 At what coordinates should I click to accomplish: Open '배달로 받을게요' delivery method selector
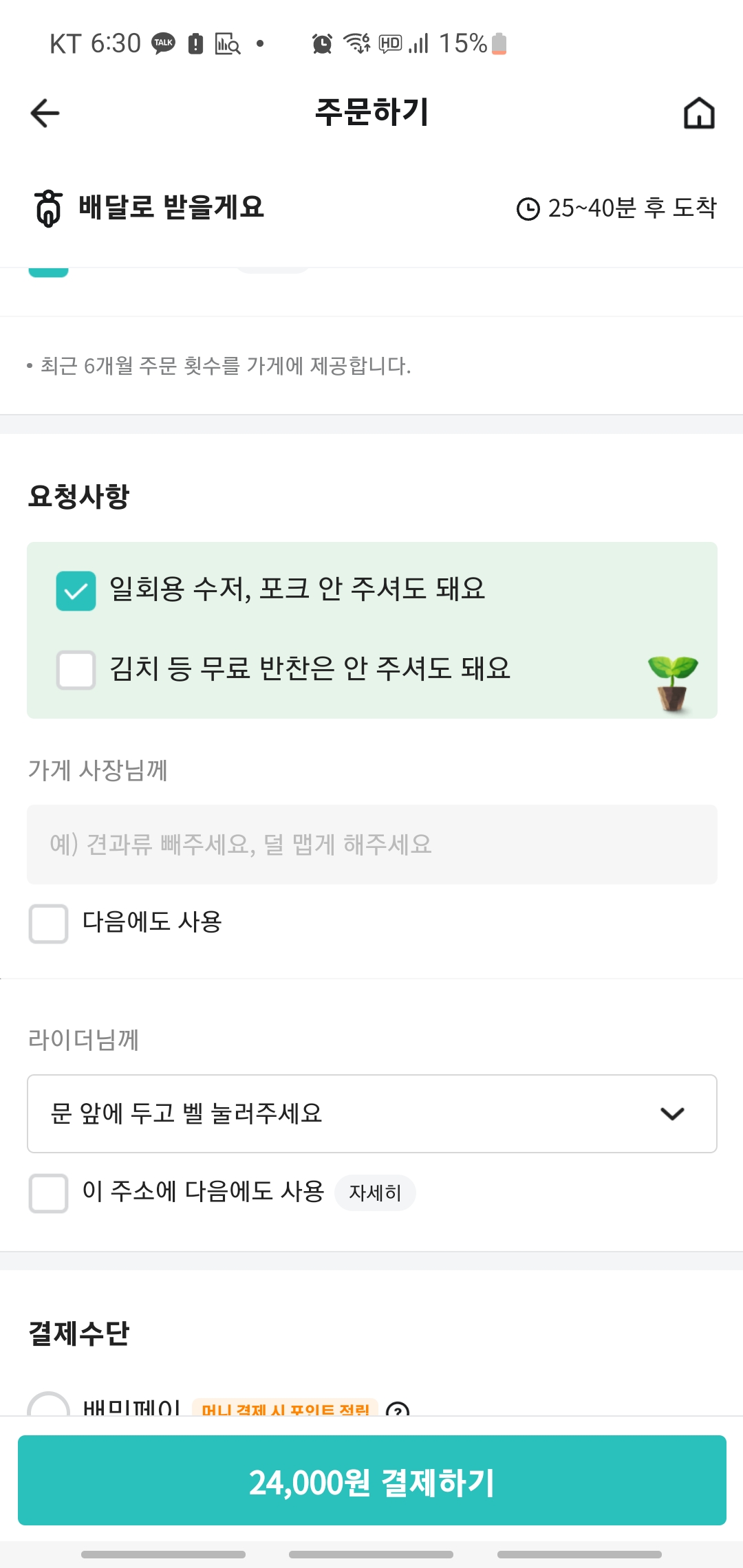pos(171,208)
